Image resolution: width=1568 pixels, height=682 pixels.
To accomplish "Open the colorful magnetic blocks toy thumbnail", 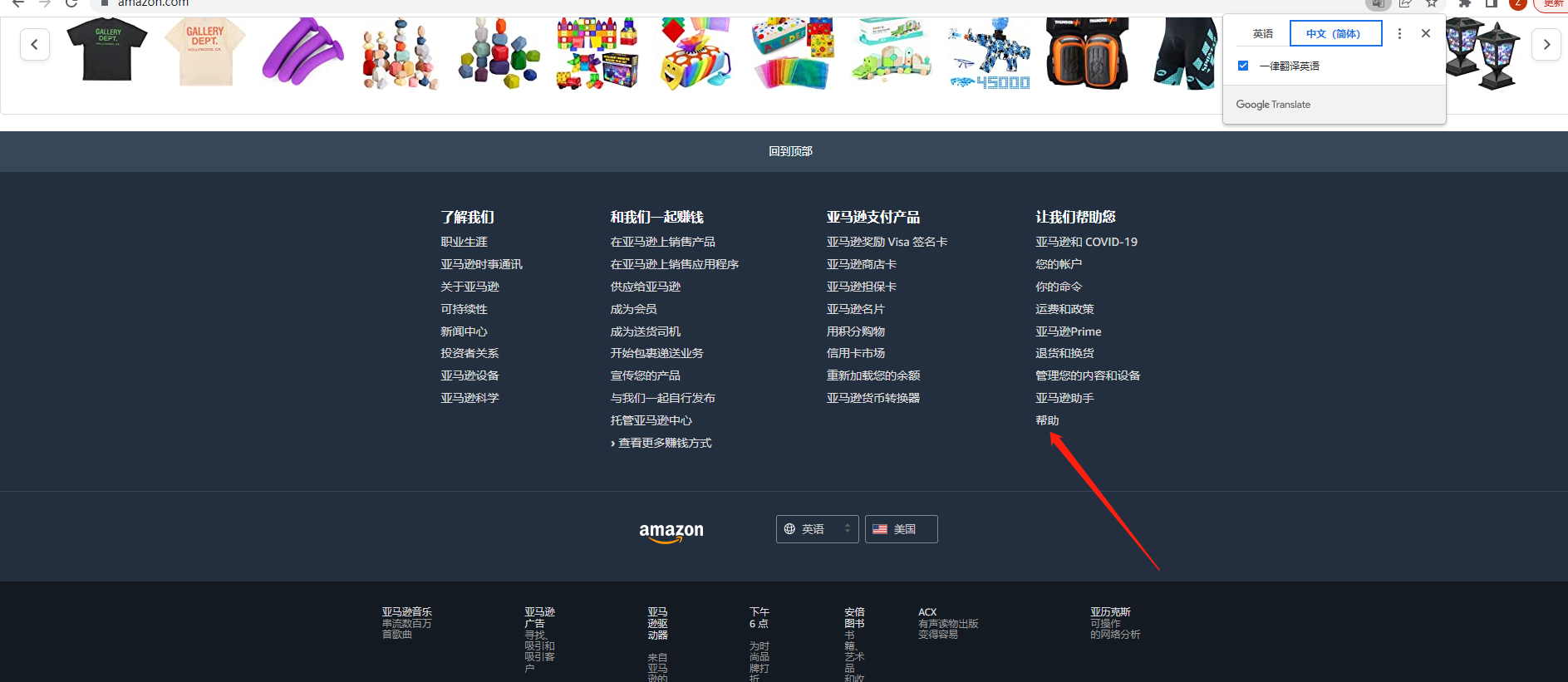I will pyautogui.click(x=597, y=53).
